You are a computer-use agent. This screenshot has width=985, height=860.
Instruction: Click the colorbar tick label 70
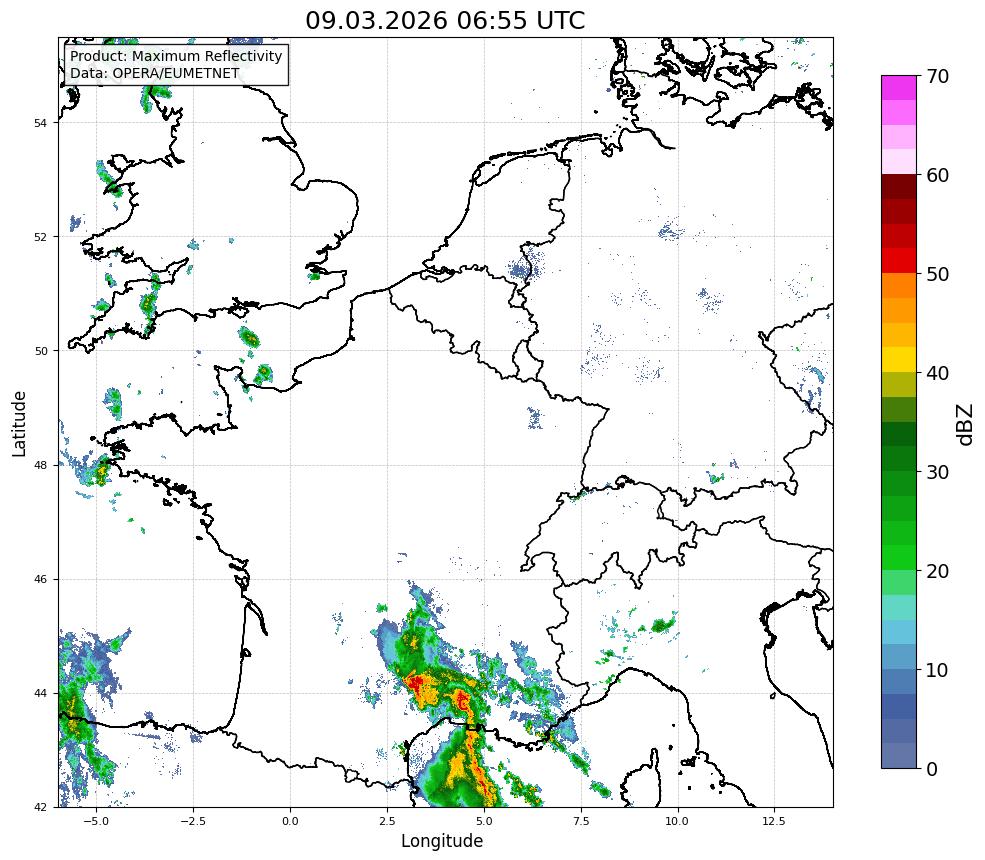coord(937,77)
